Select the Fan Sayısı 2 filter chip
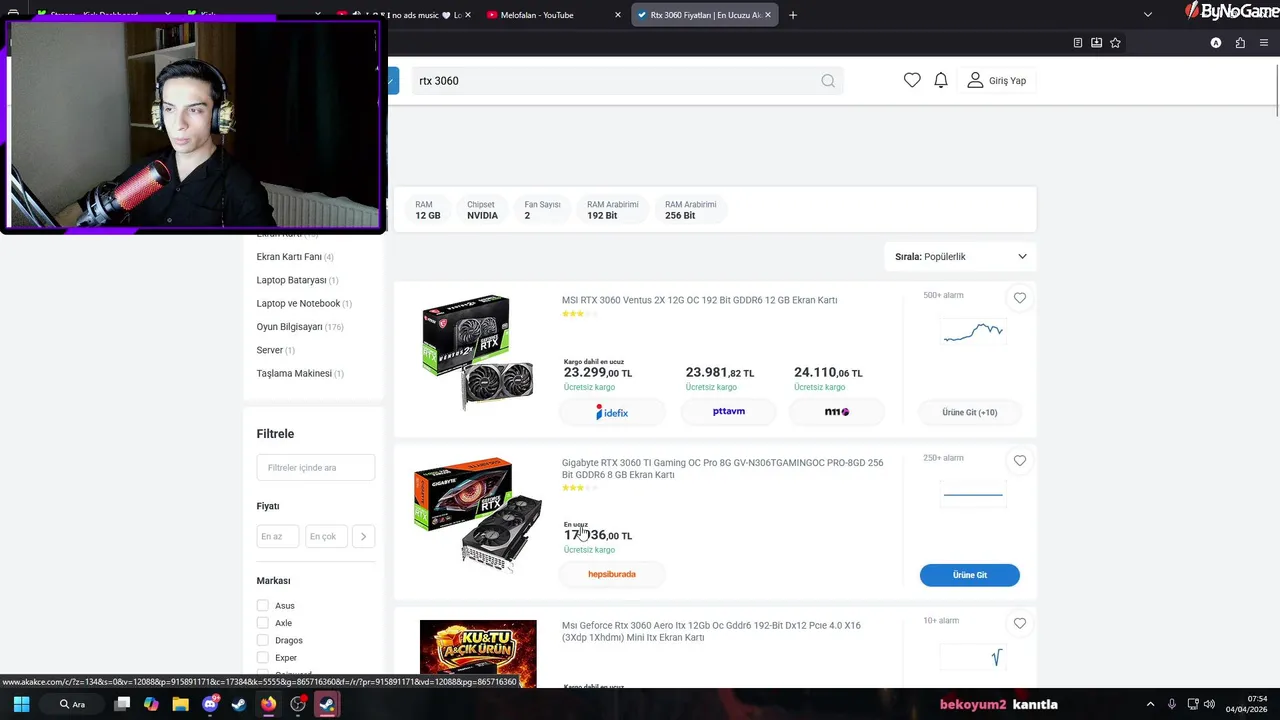1280x720 pixels. click(x=542, y=210)
